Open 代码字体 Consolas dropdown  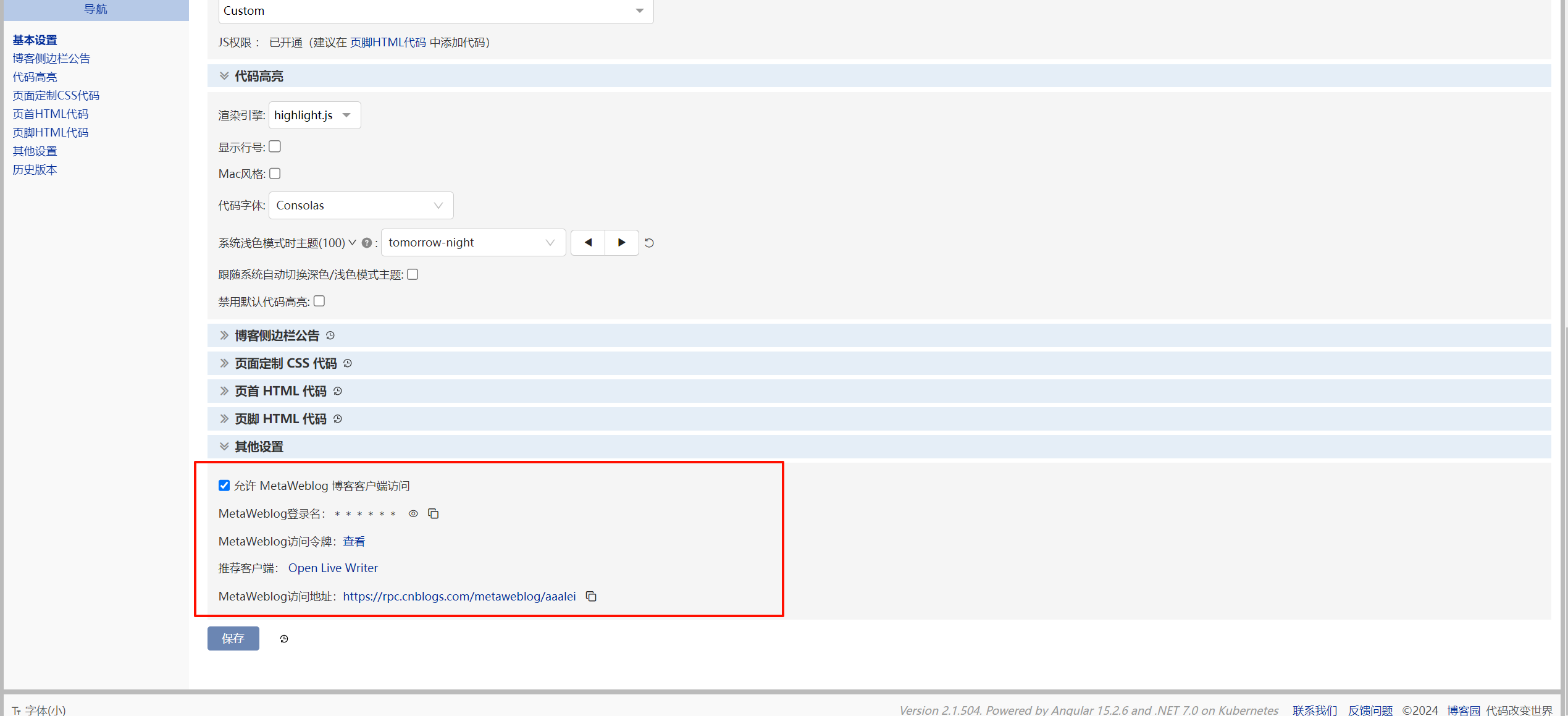click(361, 206)
